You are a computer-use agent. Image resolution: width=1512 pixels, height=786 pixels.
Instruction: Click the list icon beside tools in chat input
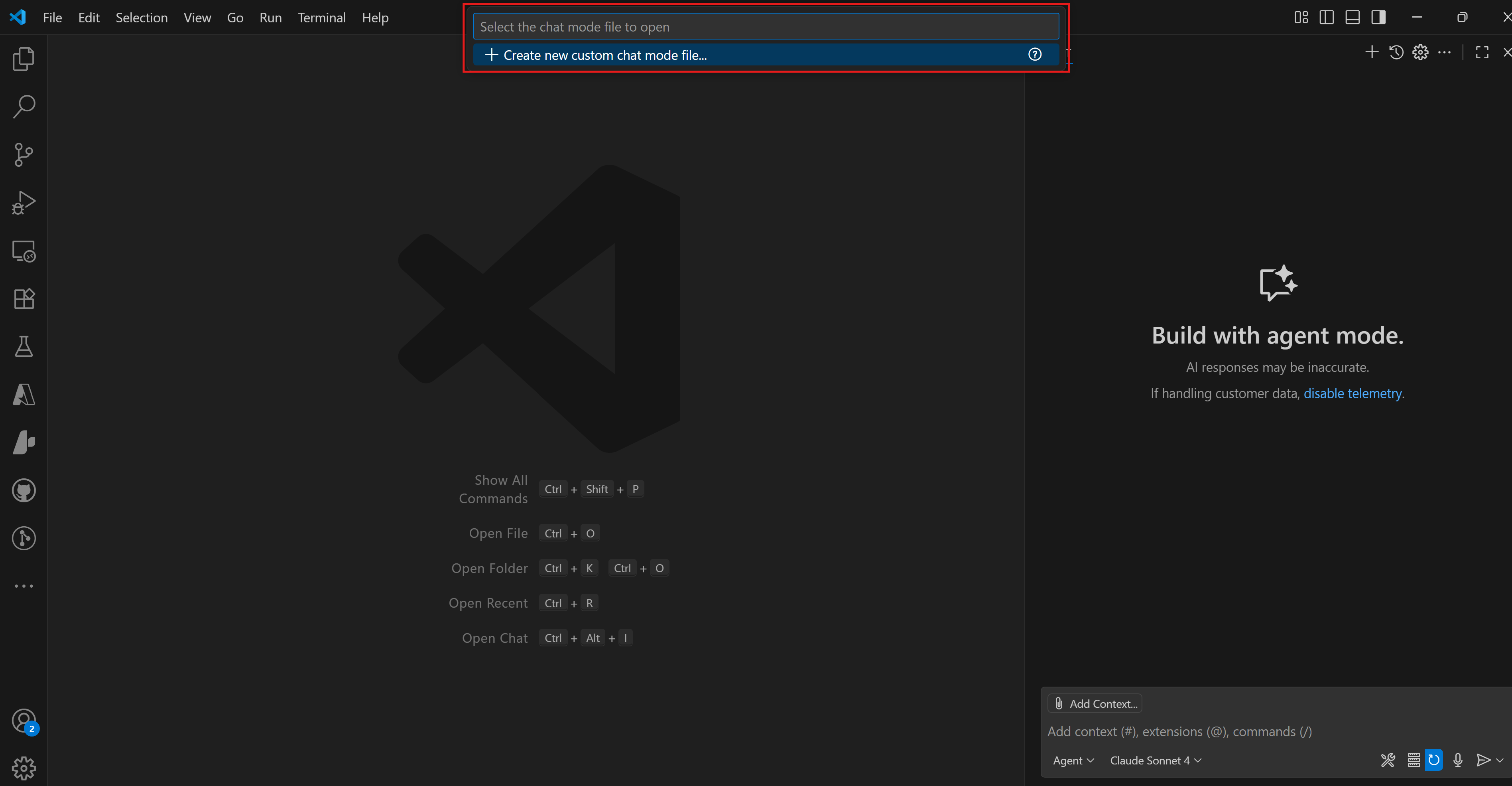point(1414,760)
